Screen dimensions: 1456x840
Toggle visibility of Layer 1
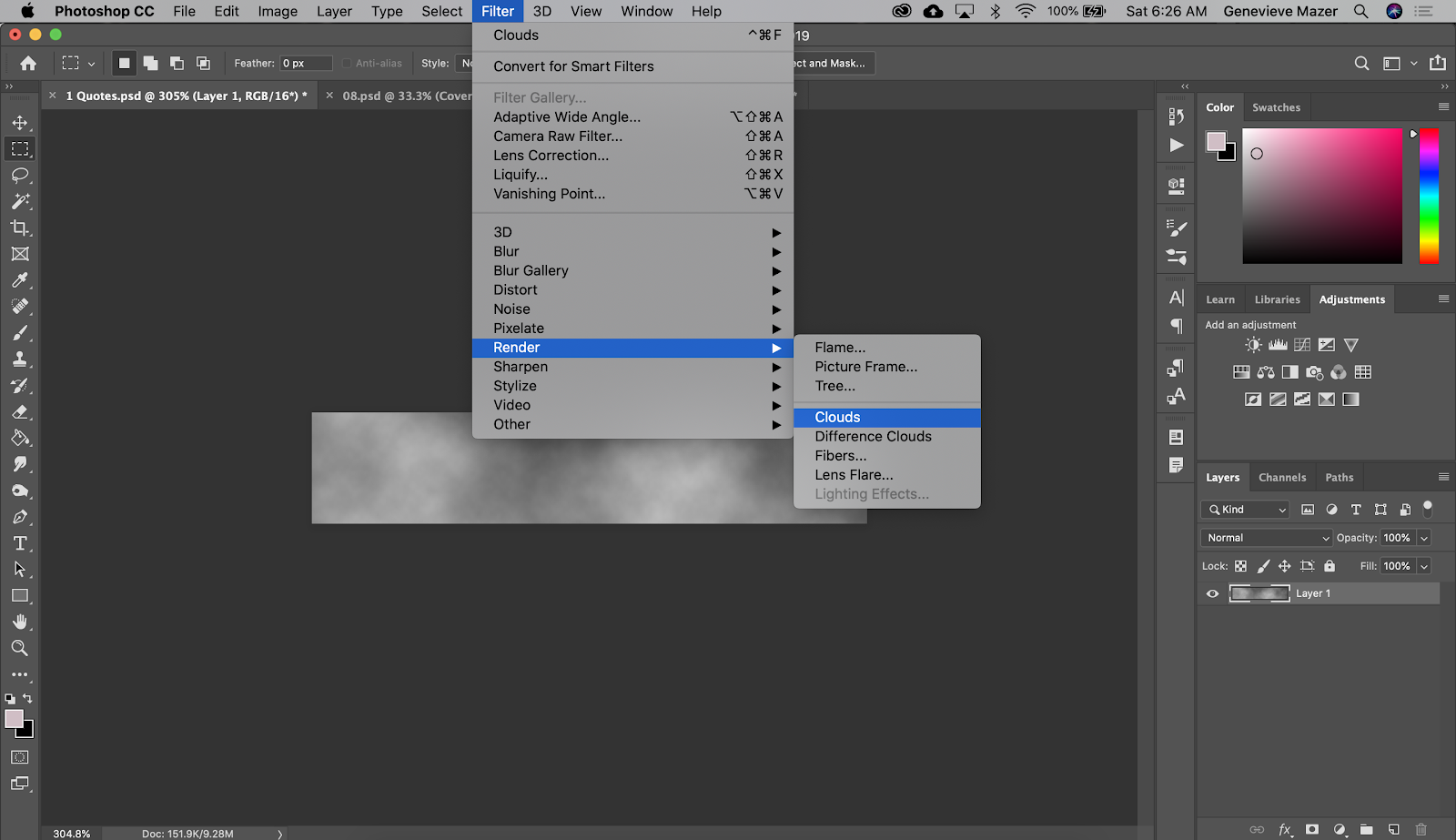1212,593
